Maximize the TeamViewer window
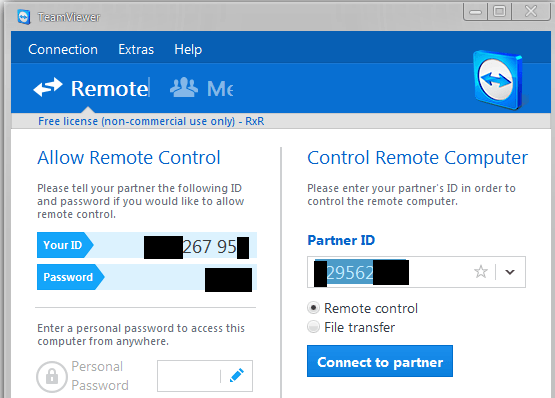Screen dimensions: 555x398 pyautogui.click(x=499, y=12)
